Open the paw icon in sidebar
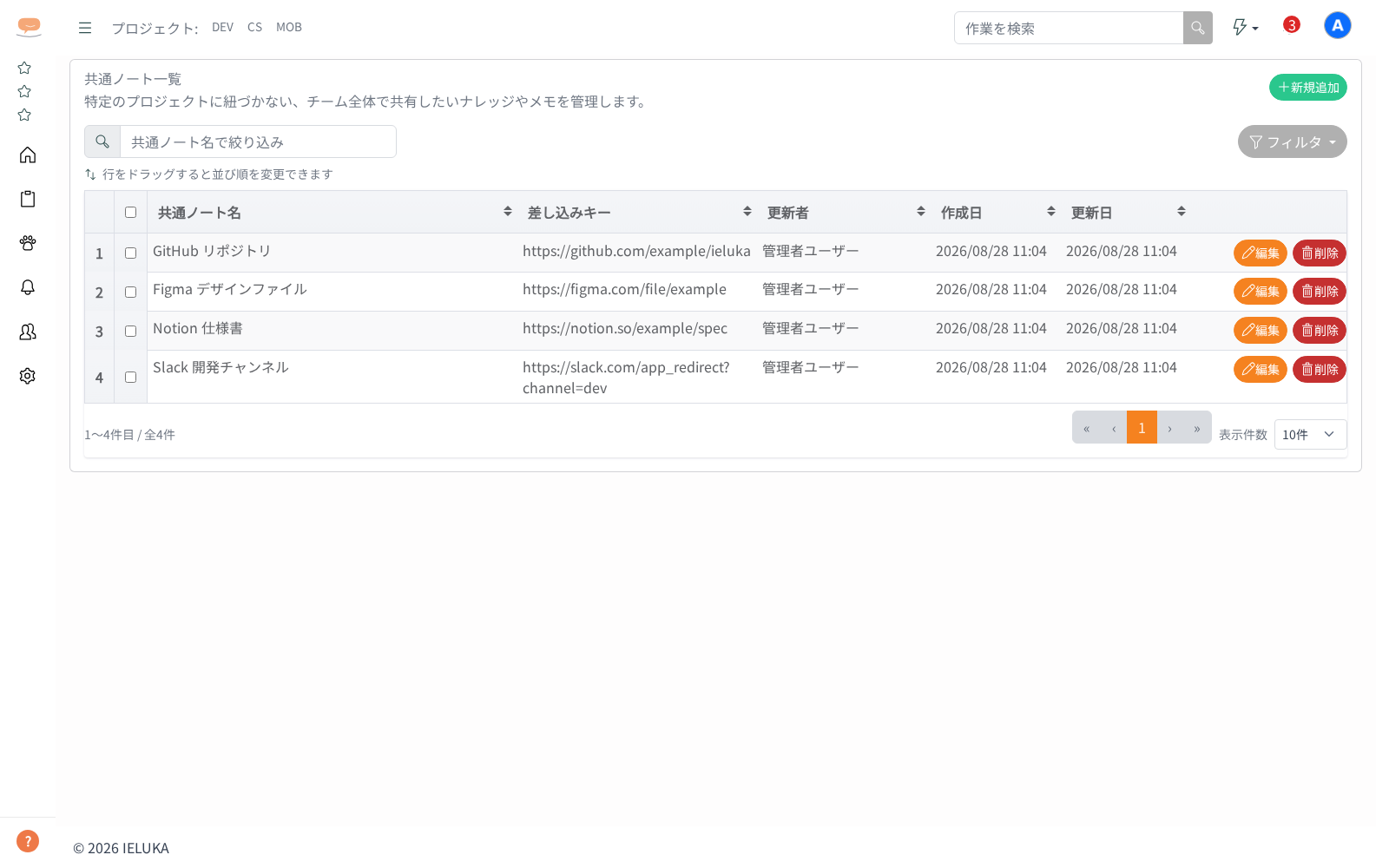Screen dimensions: 1389x868 coord(28,243)
